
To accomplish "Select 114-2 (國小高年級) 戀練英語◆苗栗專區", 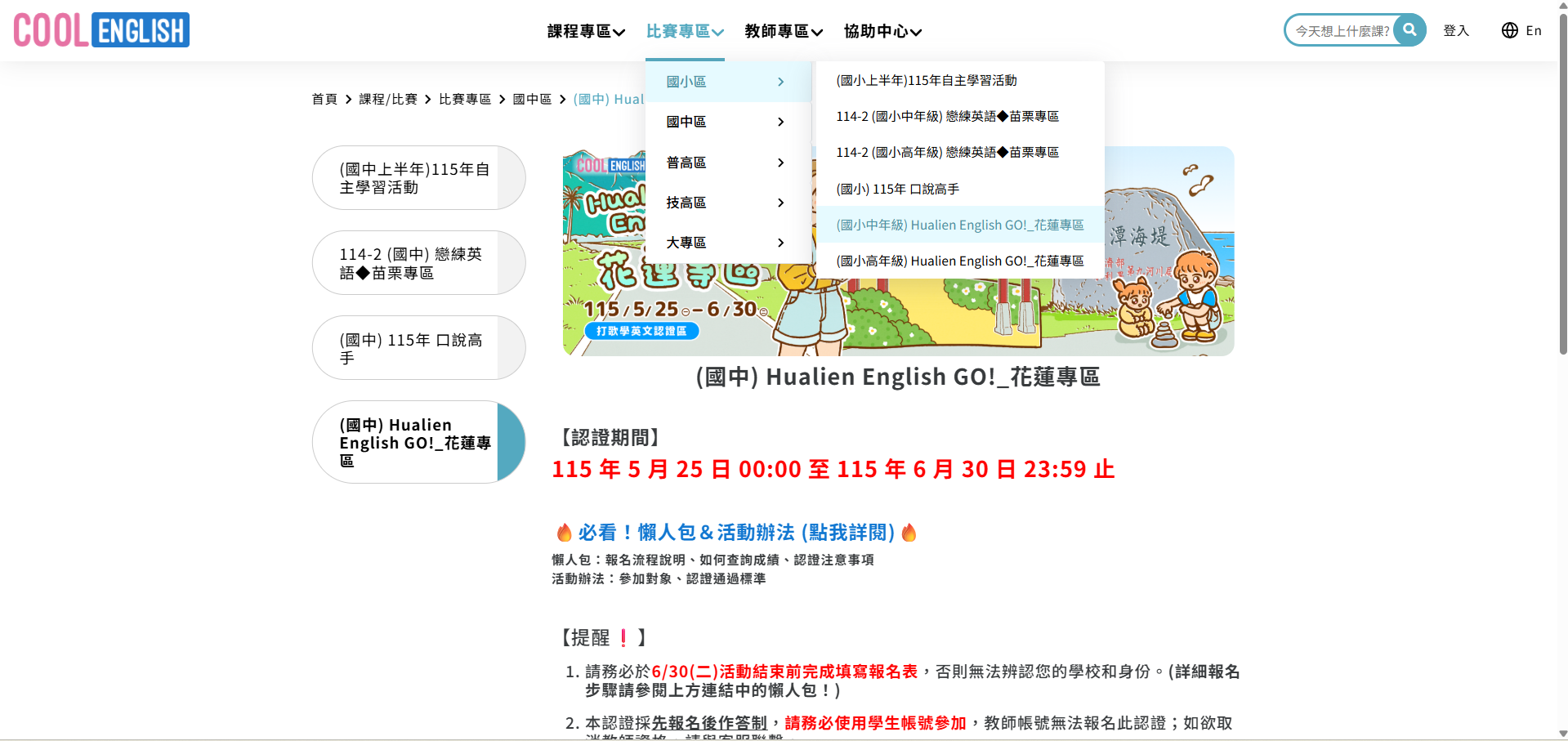I will (x=960, y=152).
